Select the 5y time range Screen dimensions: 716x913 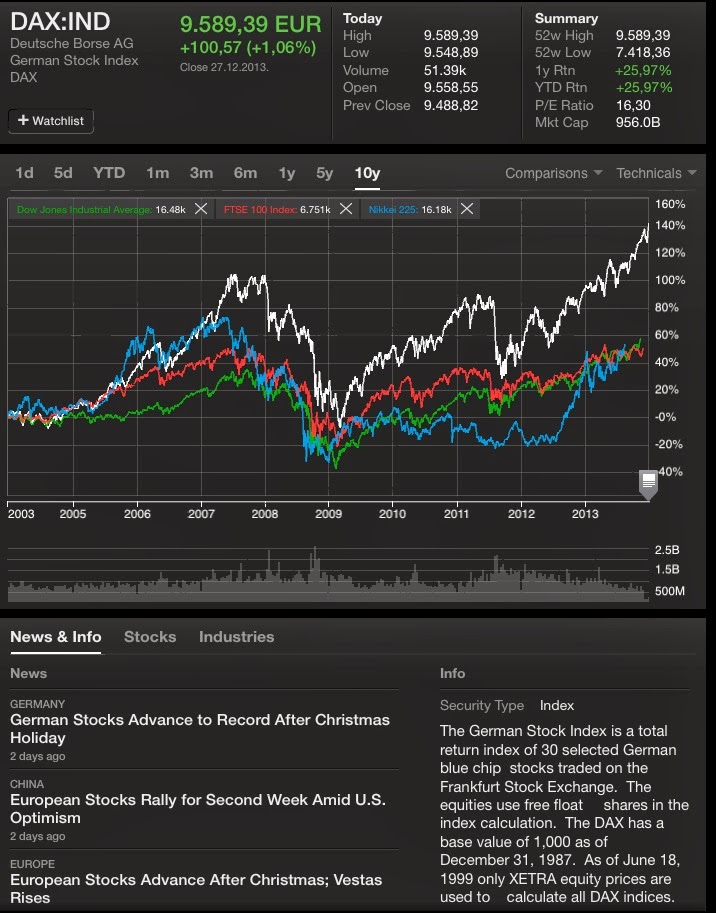click(x=325, y=173)
